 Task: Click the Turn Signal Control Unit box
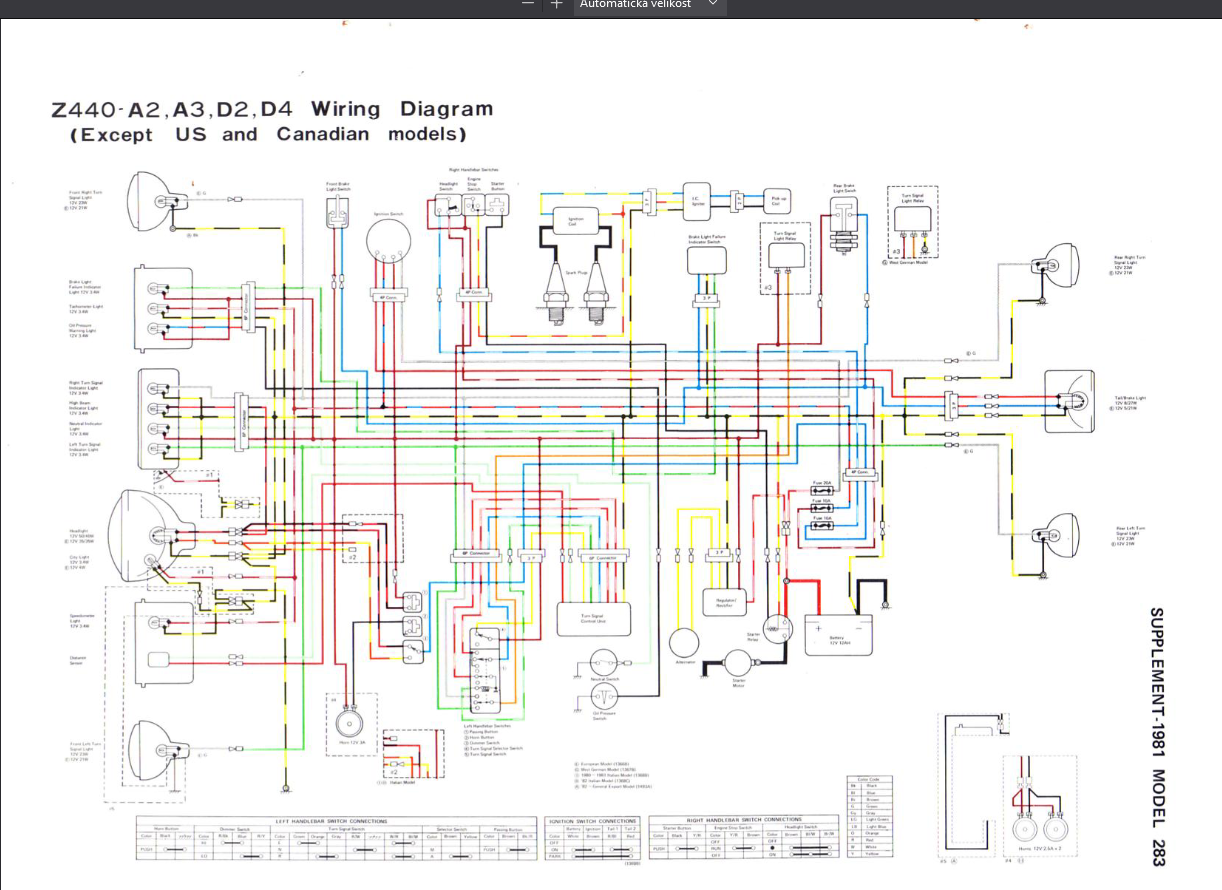coord(593,620)
